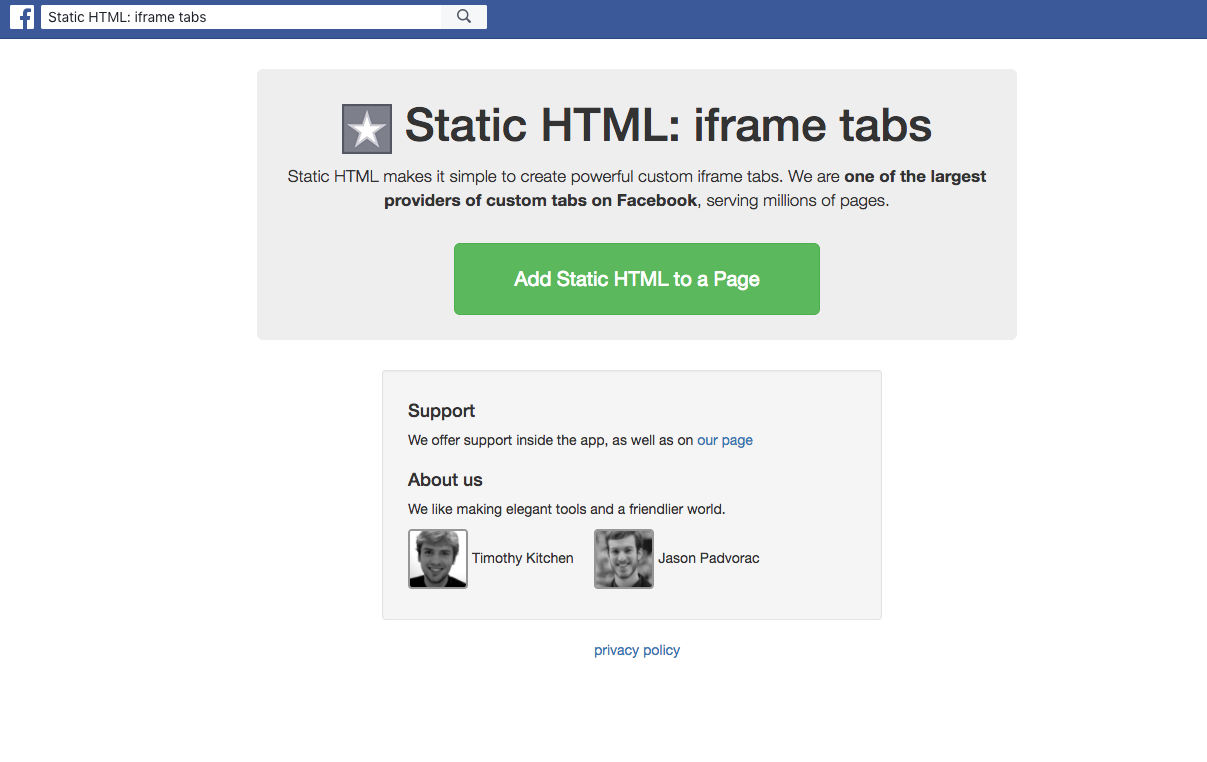
Task: Click the name Jason Padvorac
Action: click(x=709, y=558)
